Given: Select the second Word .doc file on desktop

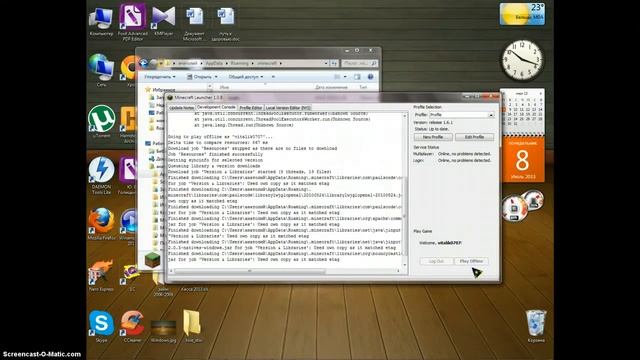Looking at the screenshot, I should pyautogui.click(x=225, y=24).
